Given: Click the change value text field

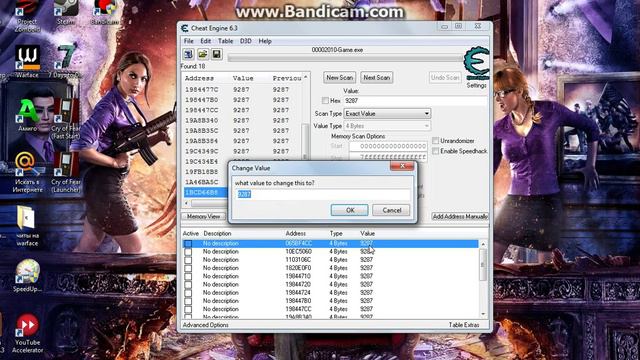Looking at the screenshot, I should click(x=324, y=195).
